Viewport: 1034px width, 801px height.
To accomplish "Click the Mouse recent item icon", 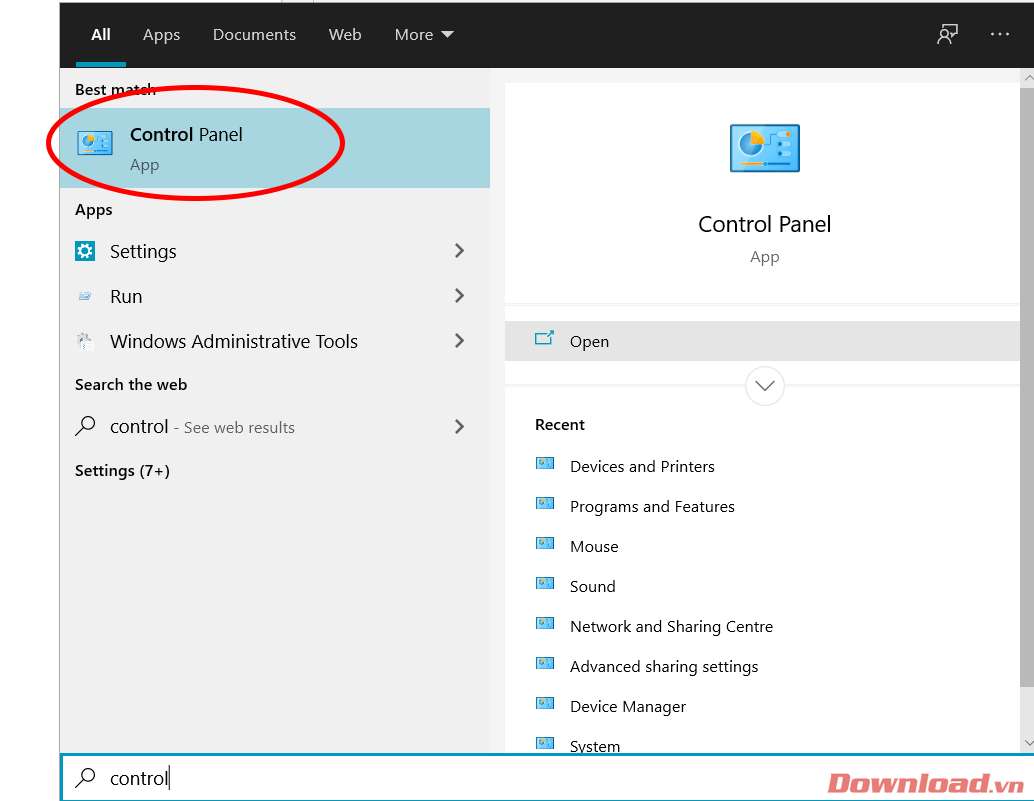I will 545,543.
